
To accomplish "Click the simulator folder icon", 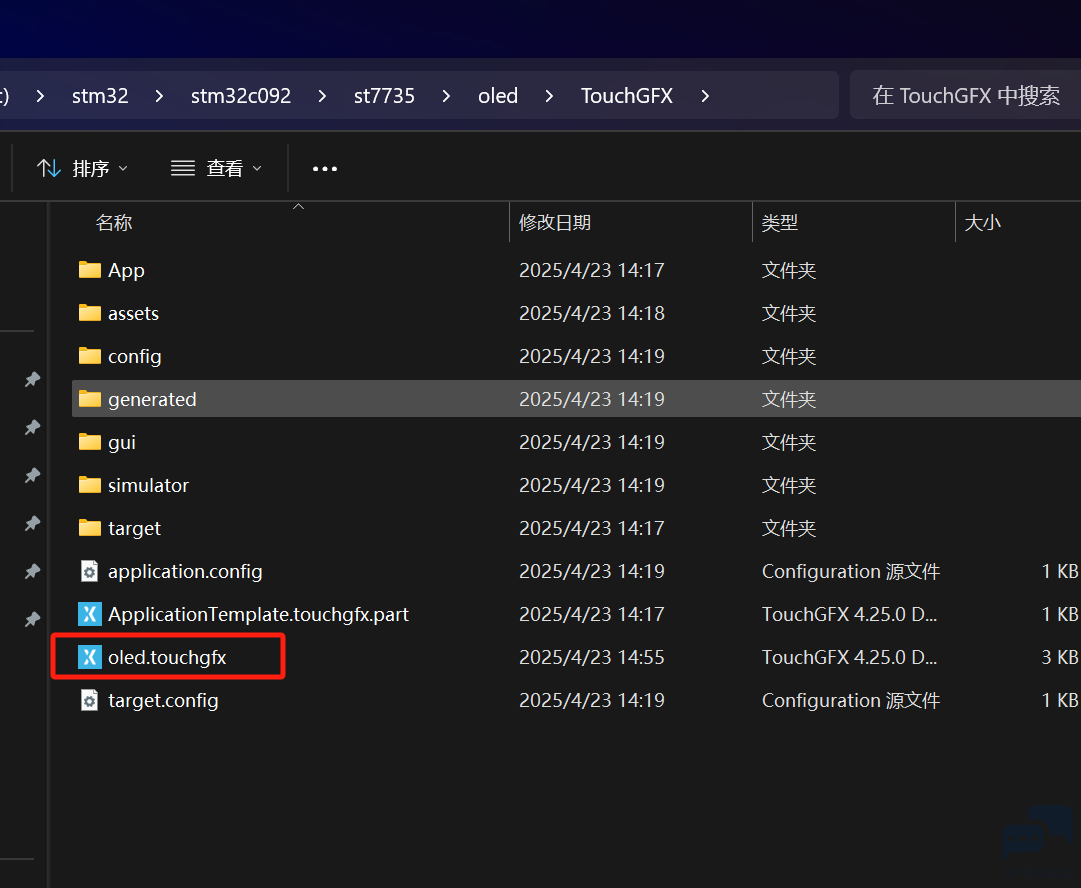I will 90,485.
